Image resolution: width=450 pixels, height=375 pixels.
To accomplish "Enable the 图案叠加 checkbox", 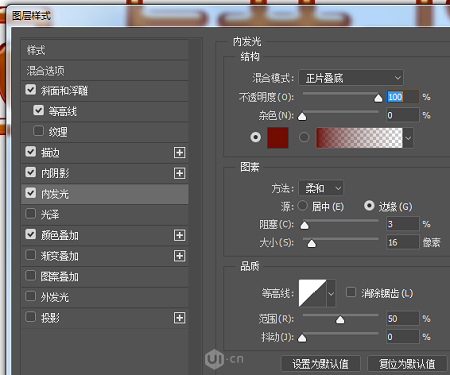I will click(31, 275).
